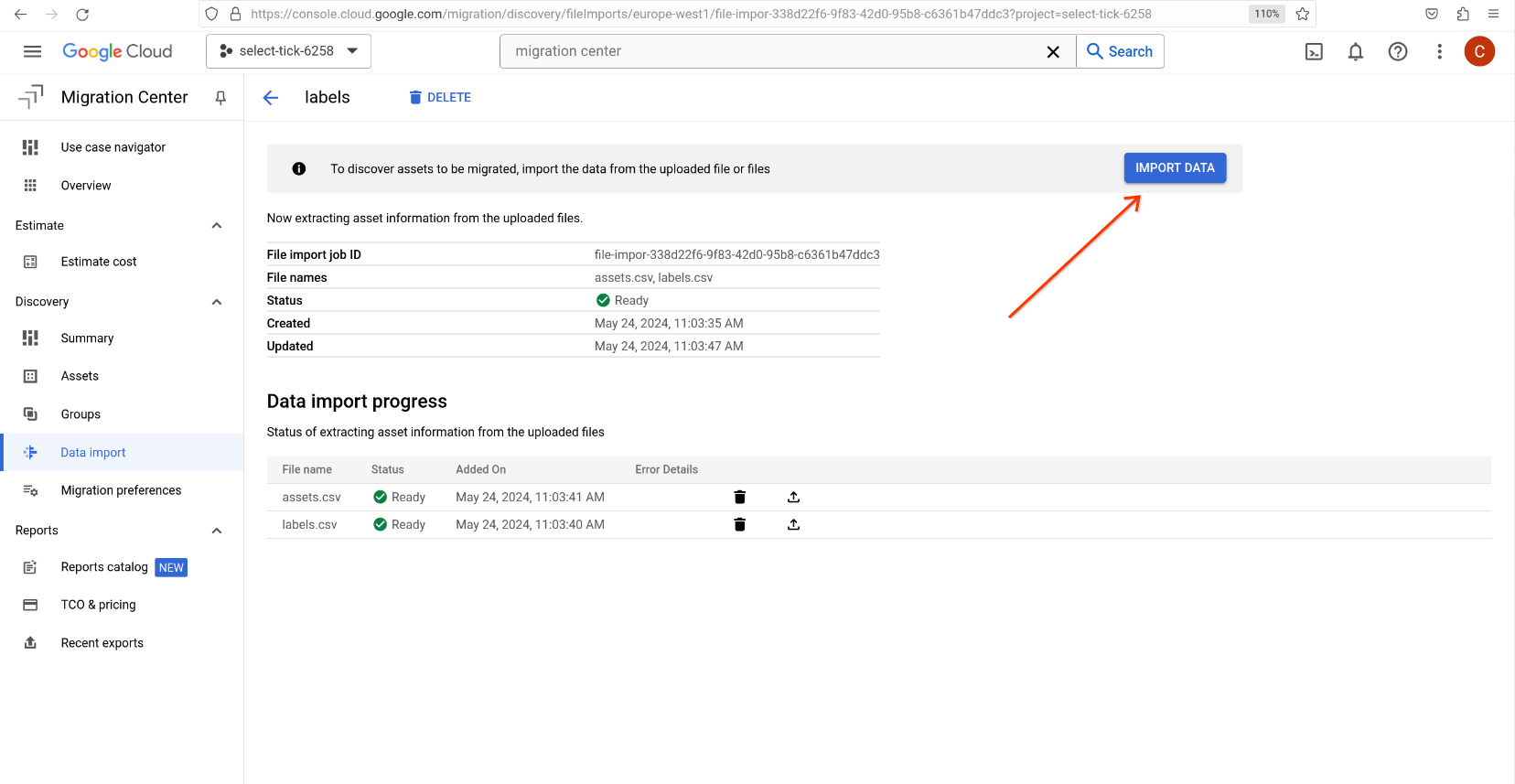Click the DELETE button for labels job
This screenshot has height=784, width=1515.
[440, 98]
